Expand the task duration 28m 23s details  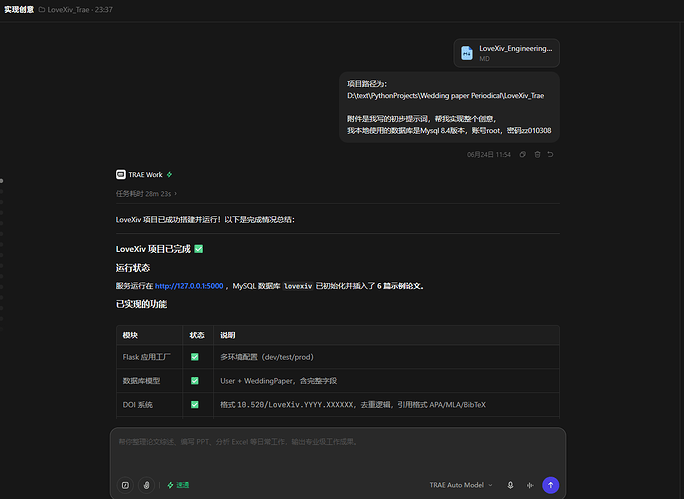click(146, 194)
